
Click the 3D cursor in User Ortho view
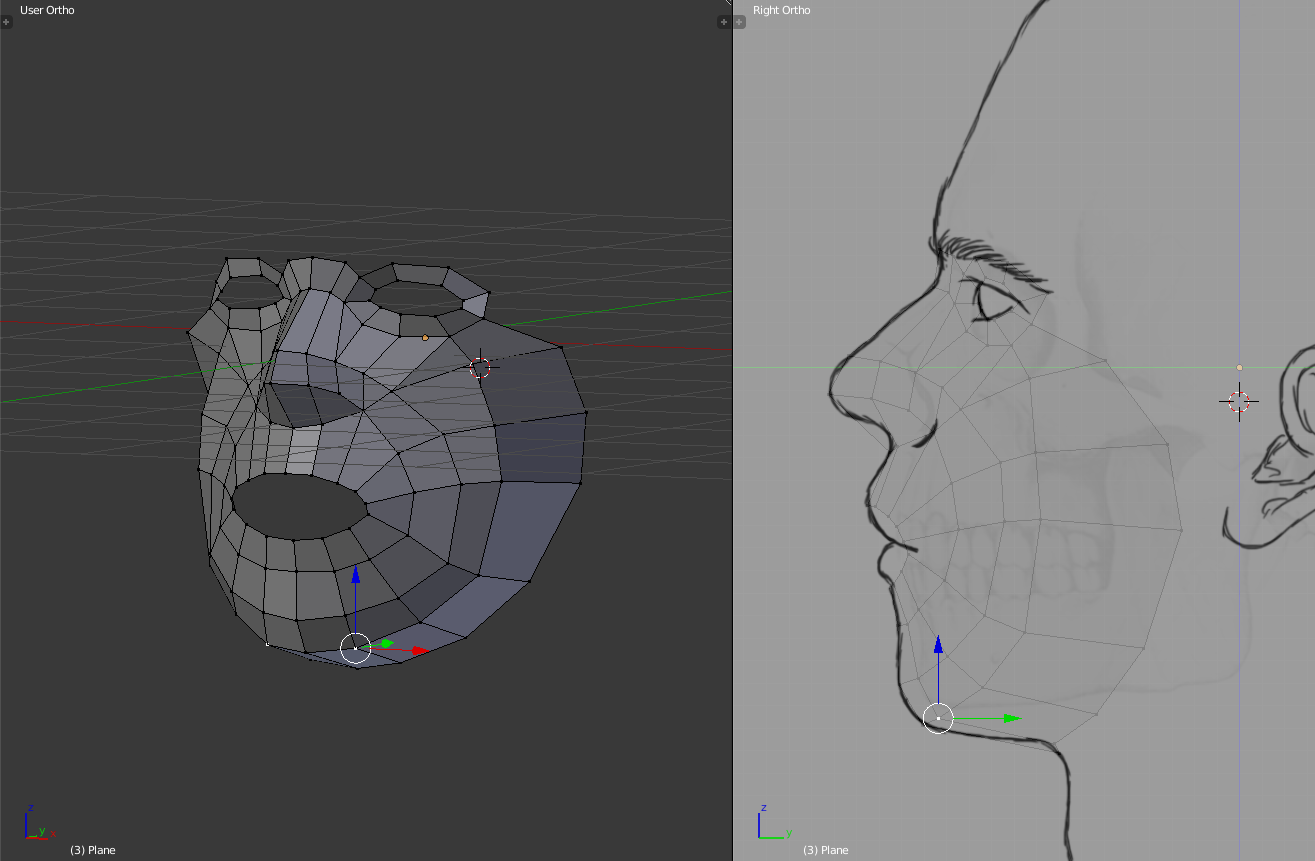tap(480, 367)
